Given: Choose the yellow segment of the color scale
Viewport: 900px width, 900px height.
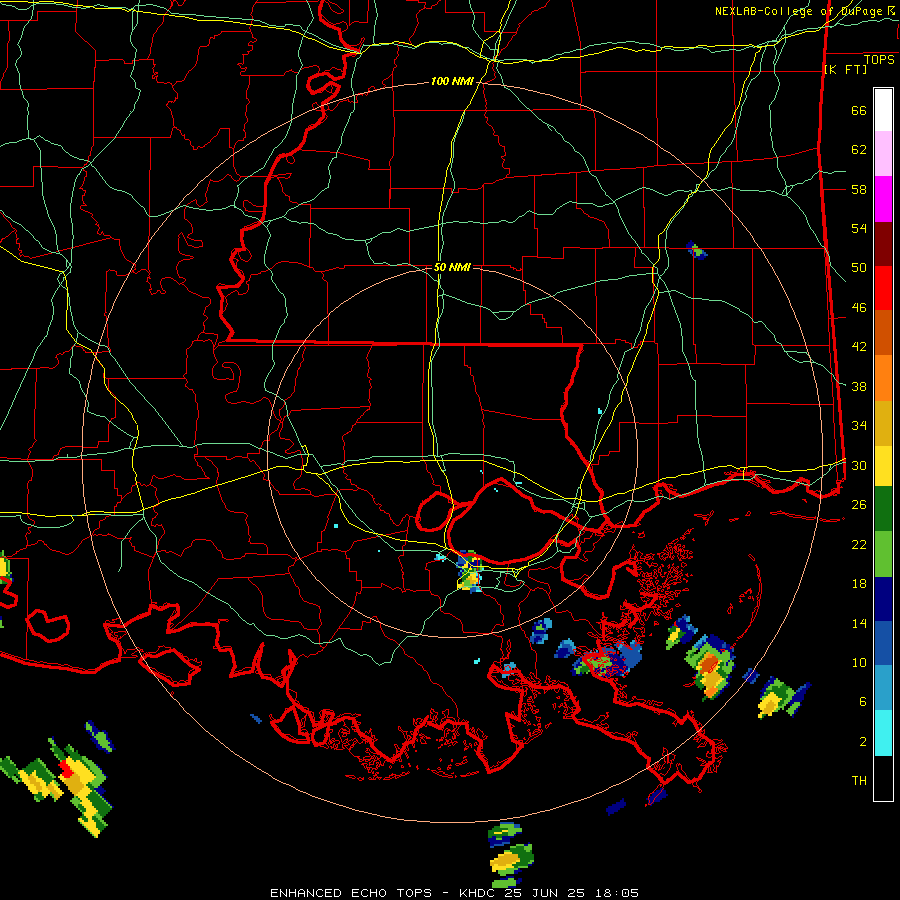Looking at the screenshot, I should tap(883, 465).
